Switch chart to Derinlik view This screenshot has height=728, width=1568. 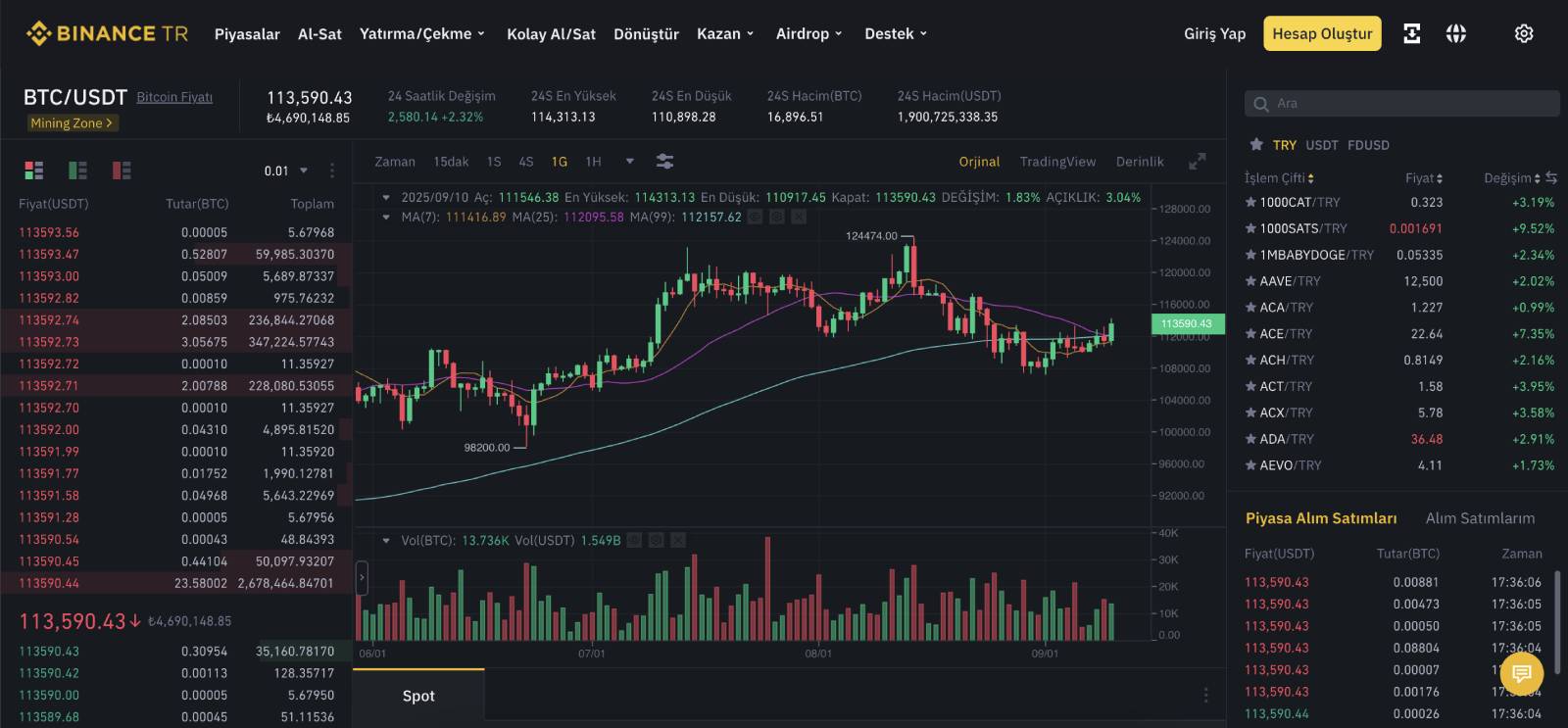[x=1140, y=162]
